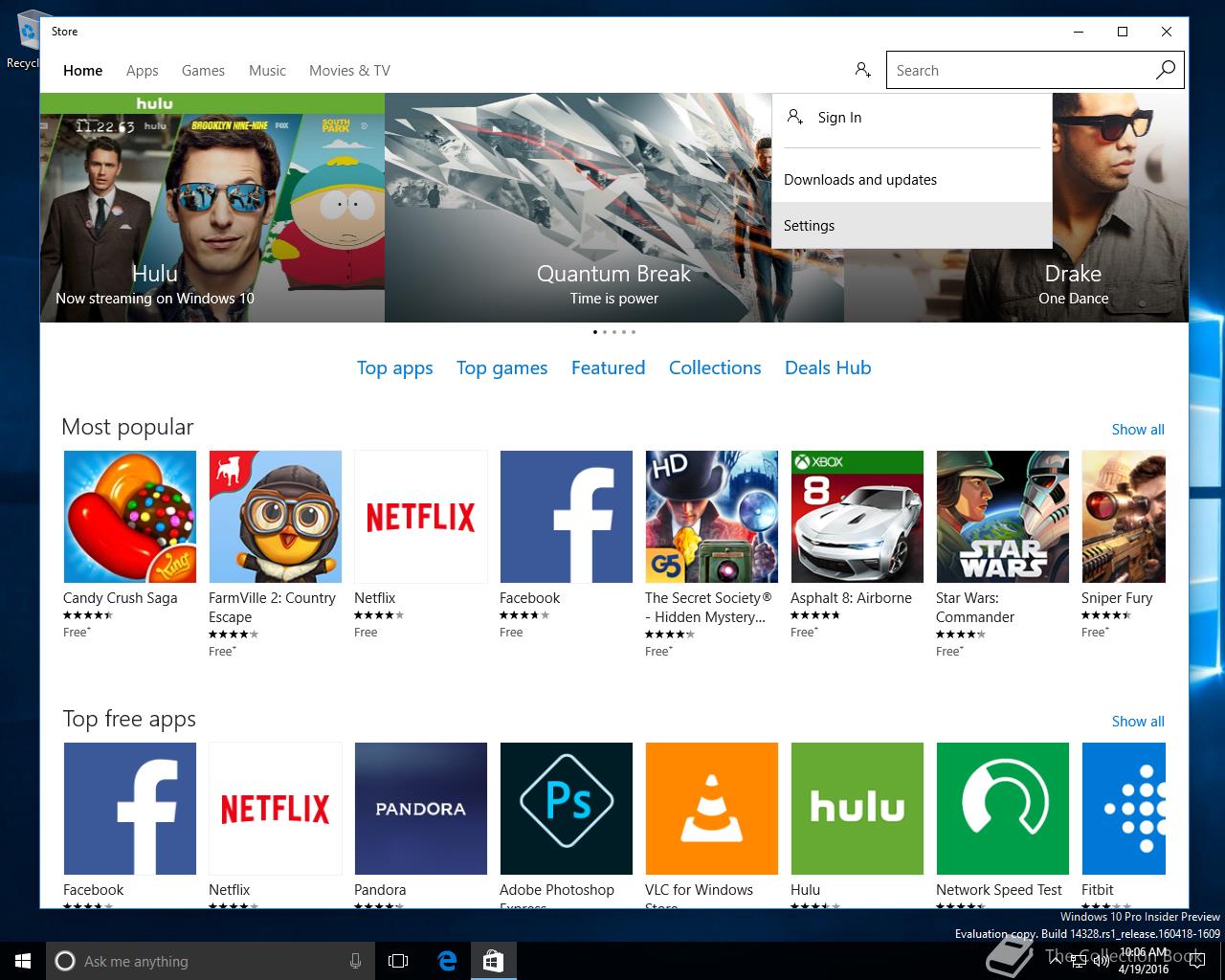Open Facebook tile in Top free apps

point(130,809)
